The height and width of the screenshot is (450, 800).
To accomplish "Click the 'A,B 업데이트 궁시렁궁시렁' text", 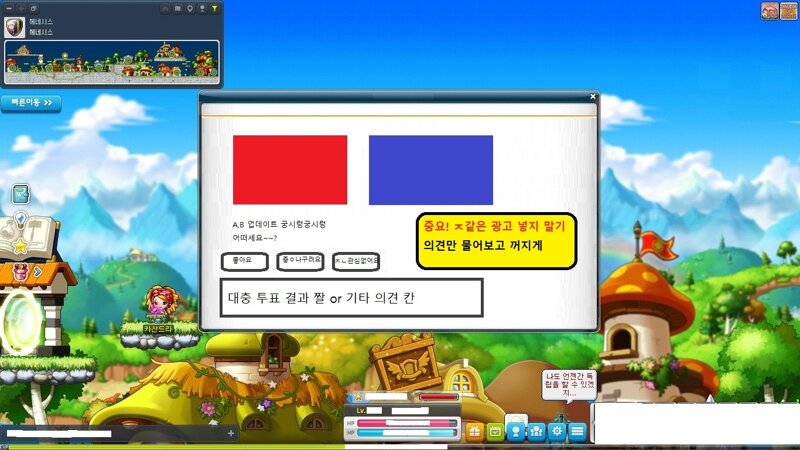I will pos(279,224).
